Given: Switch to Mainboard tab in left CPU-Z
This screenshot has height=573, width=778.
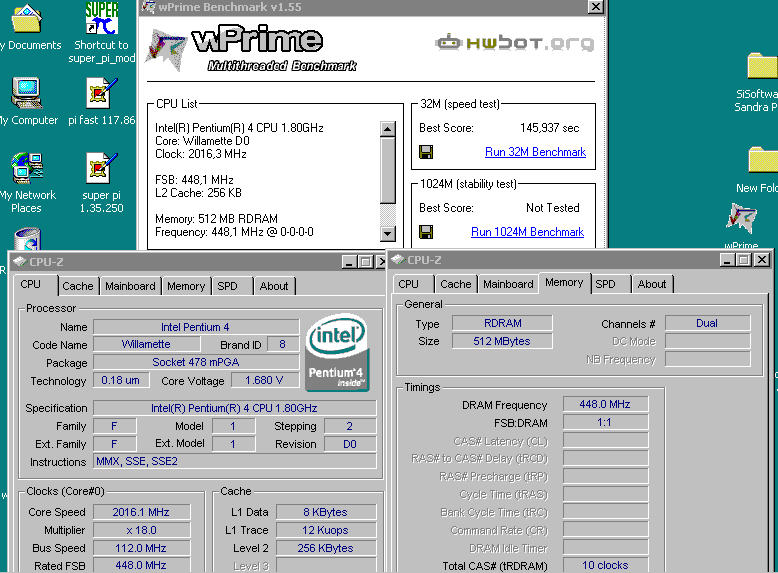Looking at the screenshot, I should 130,286.
